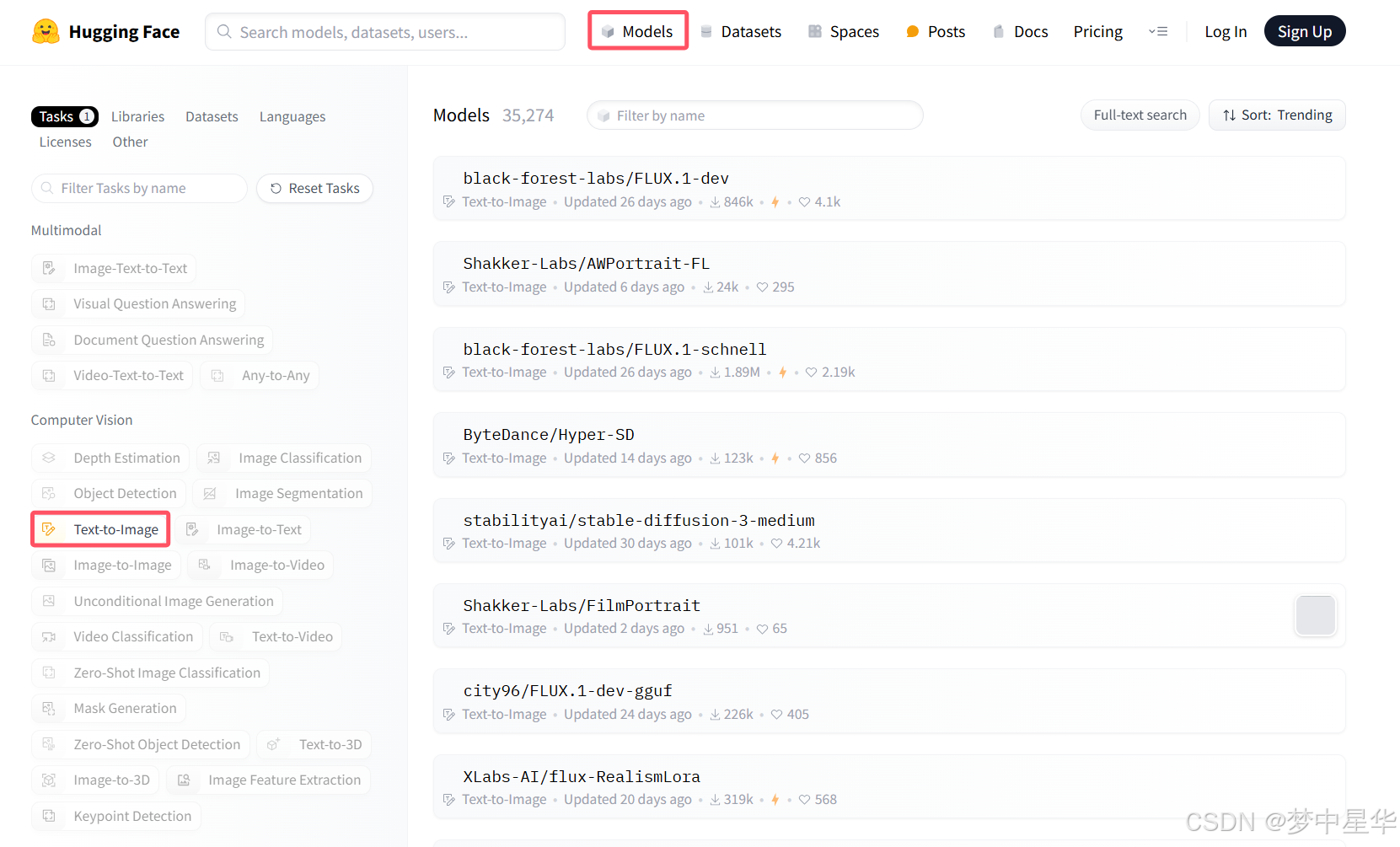This screenshot has width=1400, height=847.
Task: Click the Reset Tasks button
Action: coord(315,188)
